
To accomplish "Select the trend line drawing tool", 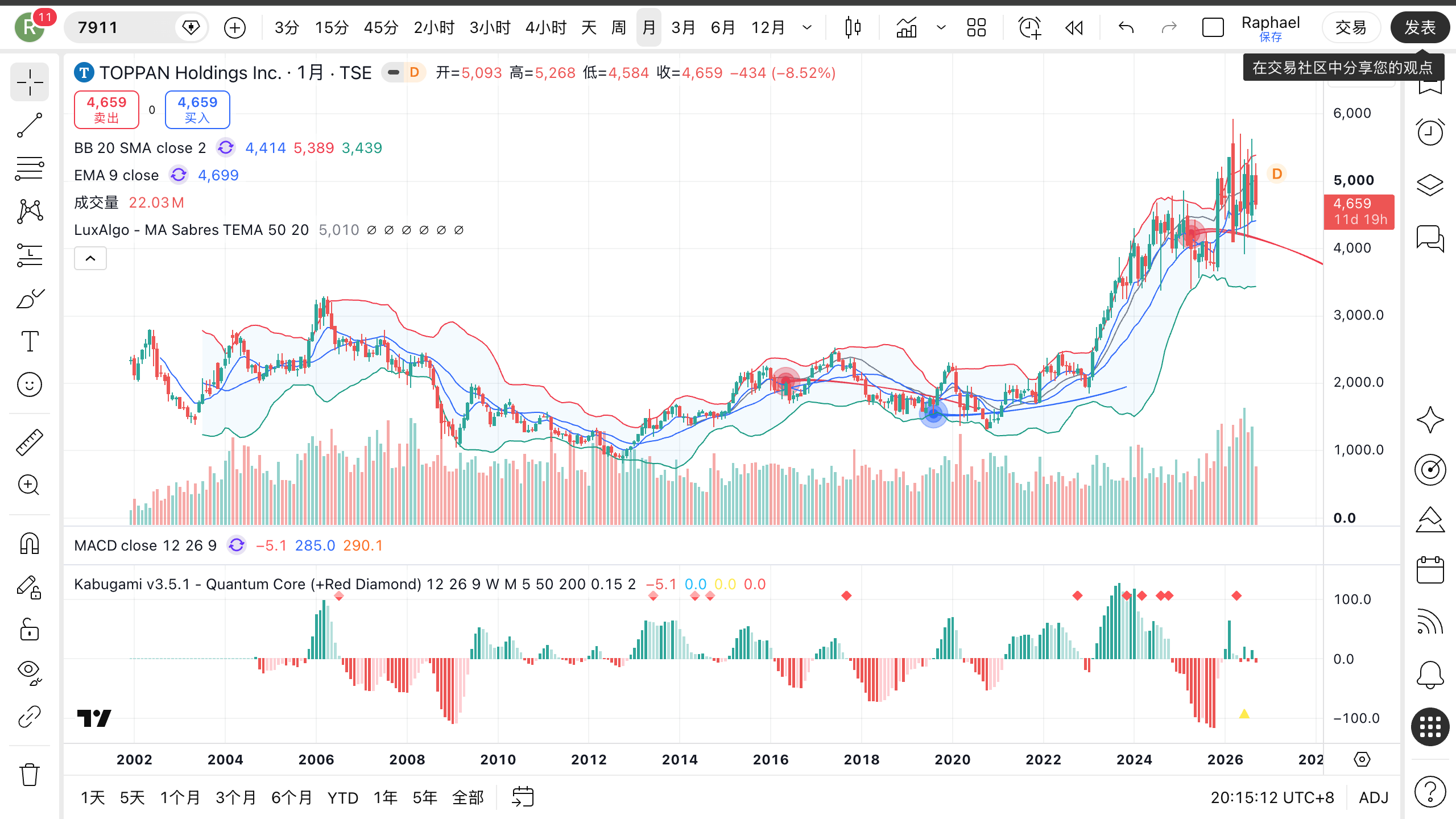I will (x=30, y=125).
